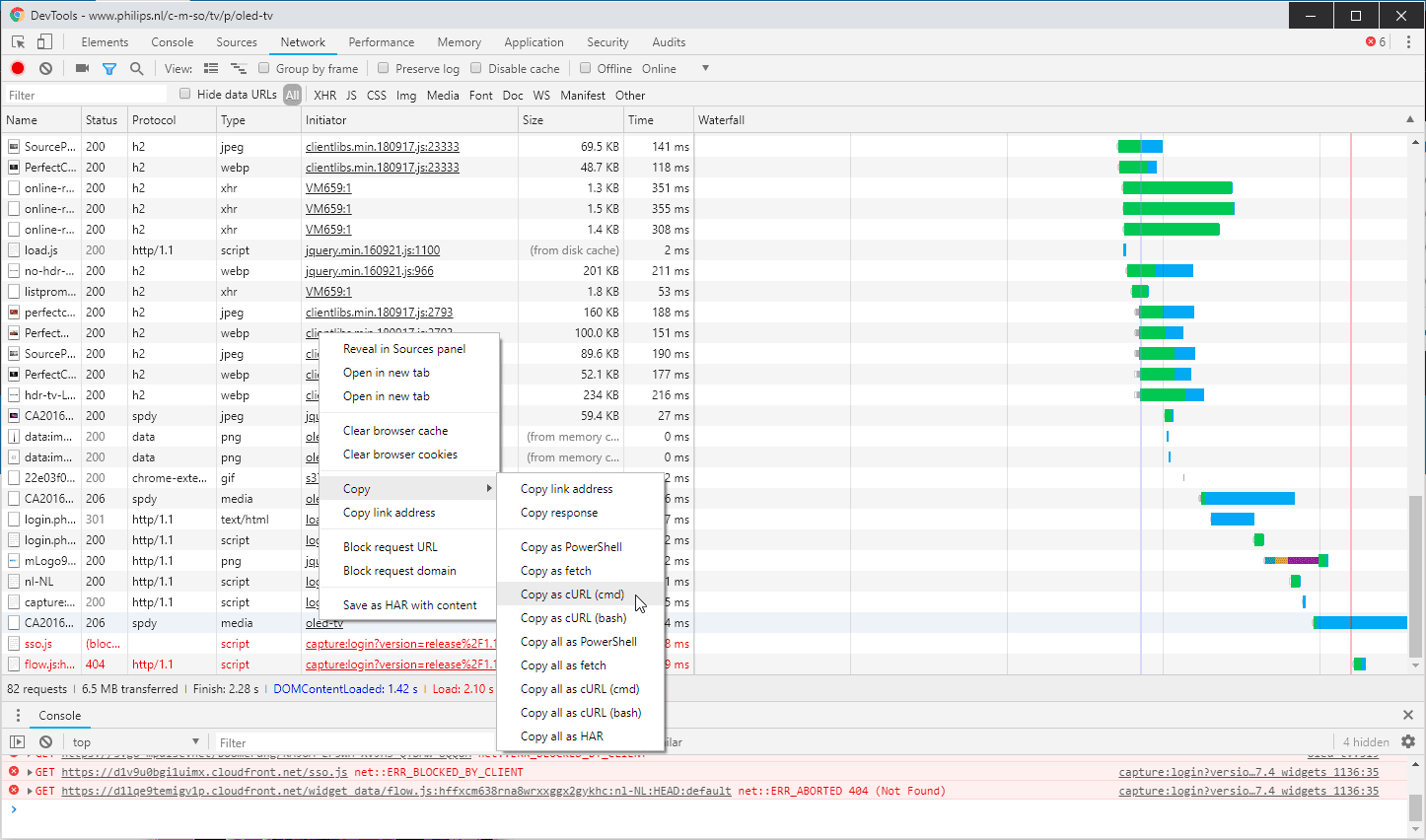
Task: Choose Save as HAR with content
Action: pyautogui.click(x=410, y=604)
